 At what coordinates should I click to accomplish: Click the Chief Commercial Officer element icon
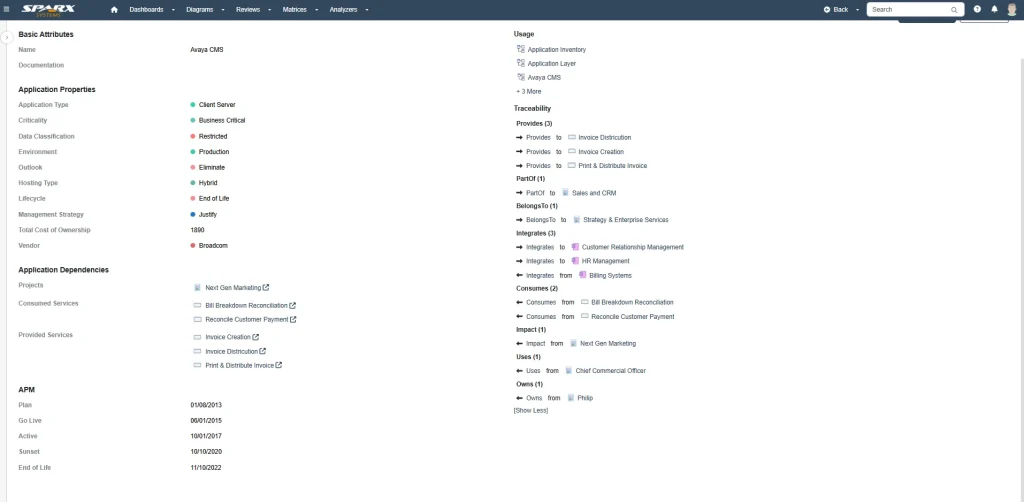pyautogui.click(x=569, y=371)
